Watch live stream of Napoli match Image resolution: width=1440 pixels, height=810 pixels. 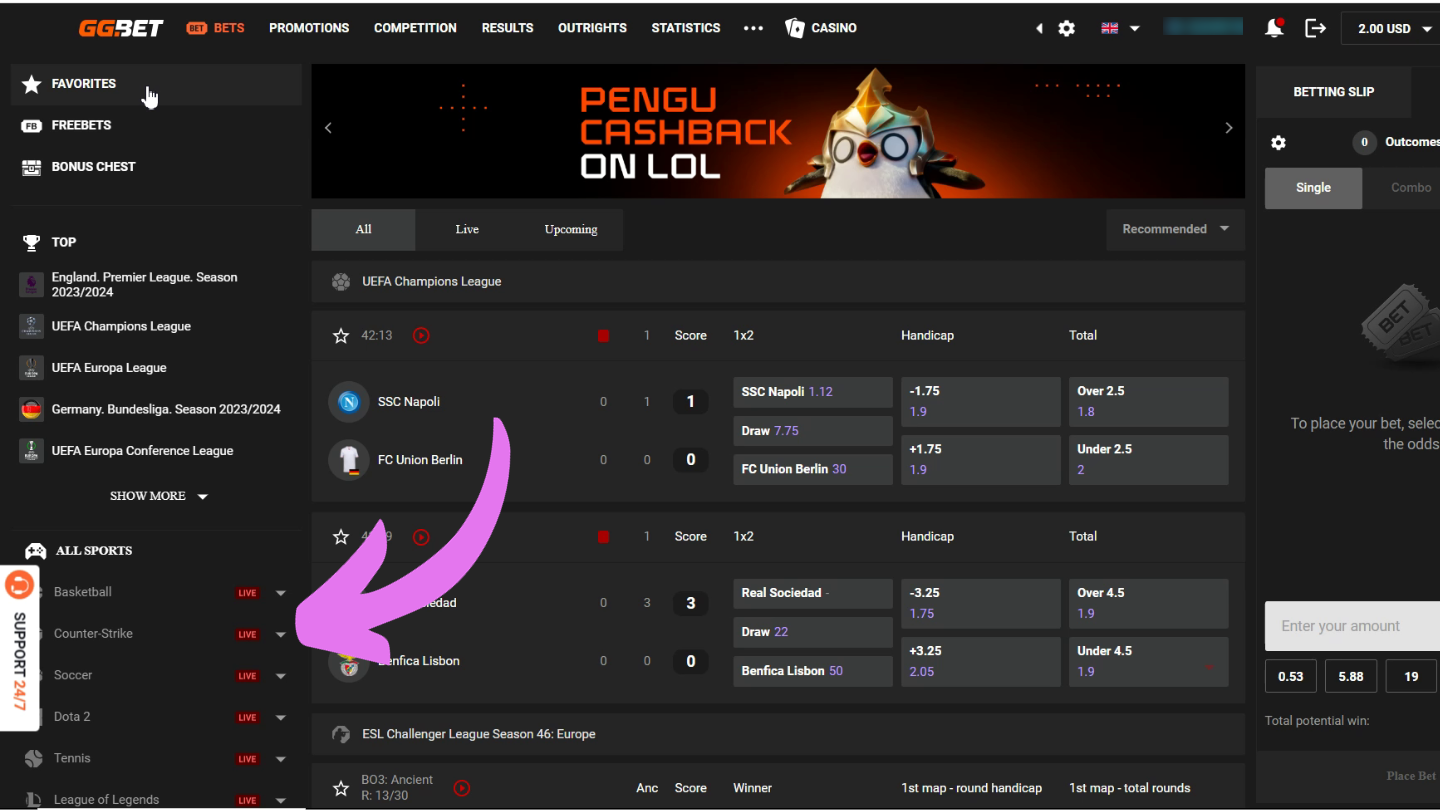[x=421, y=336]
